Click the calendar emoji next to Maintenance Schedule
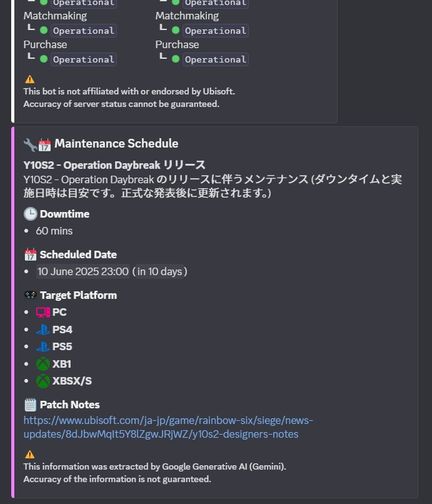This screenshot has height=504, width=432. pyautogui.click(x=45, y=145)
